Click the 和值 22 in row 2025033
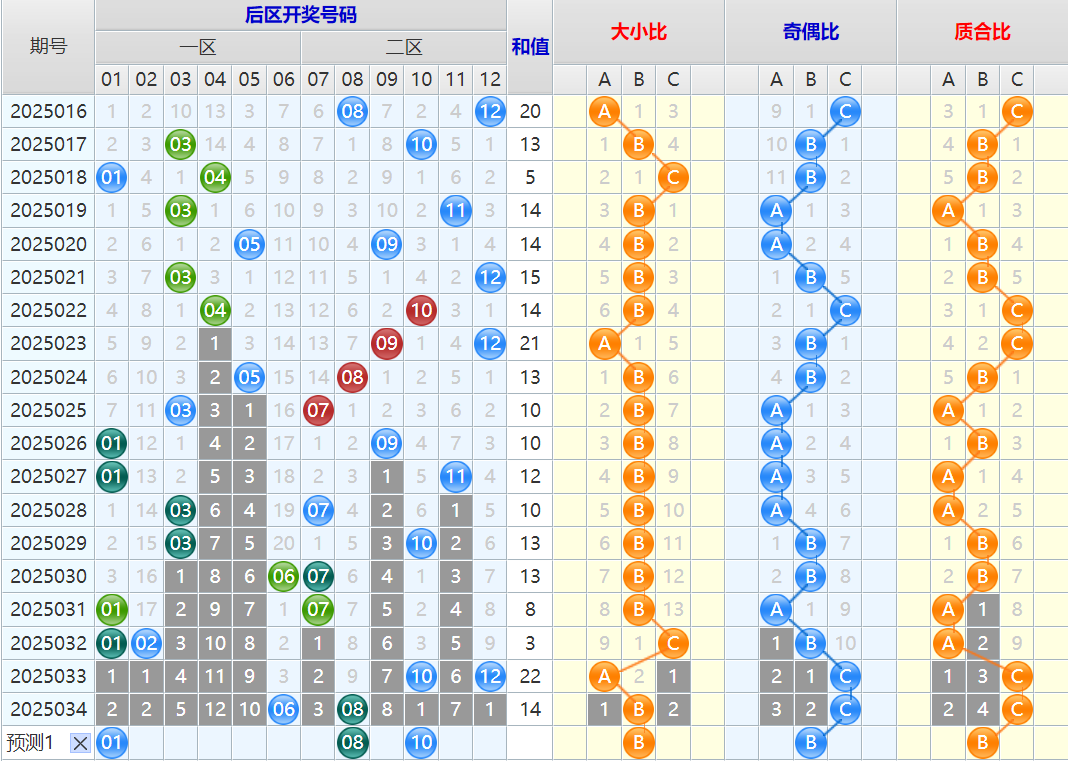The image size is (1068, 761). (x=530, y=677)
